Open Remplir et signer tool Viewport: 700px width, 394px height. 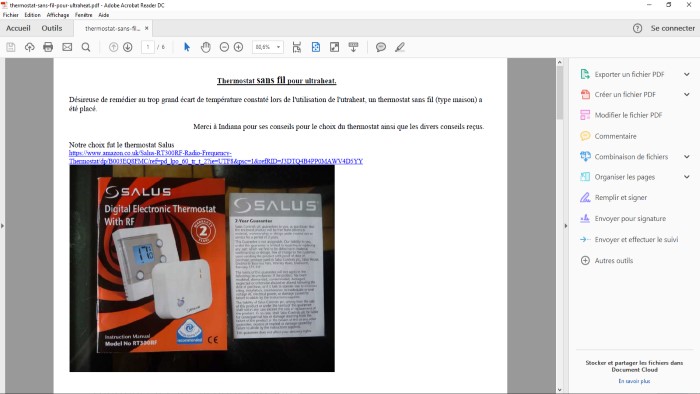pyautogui.click(x=620, y=197)
